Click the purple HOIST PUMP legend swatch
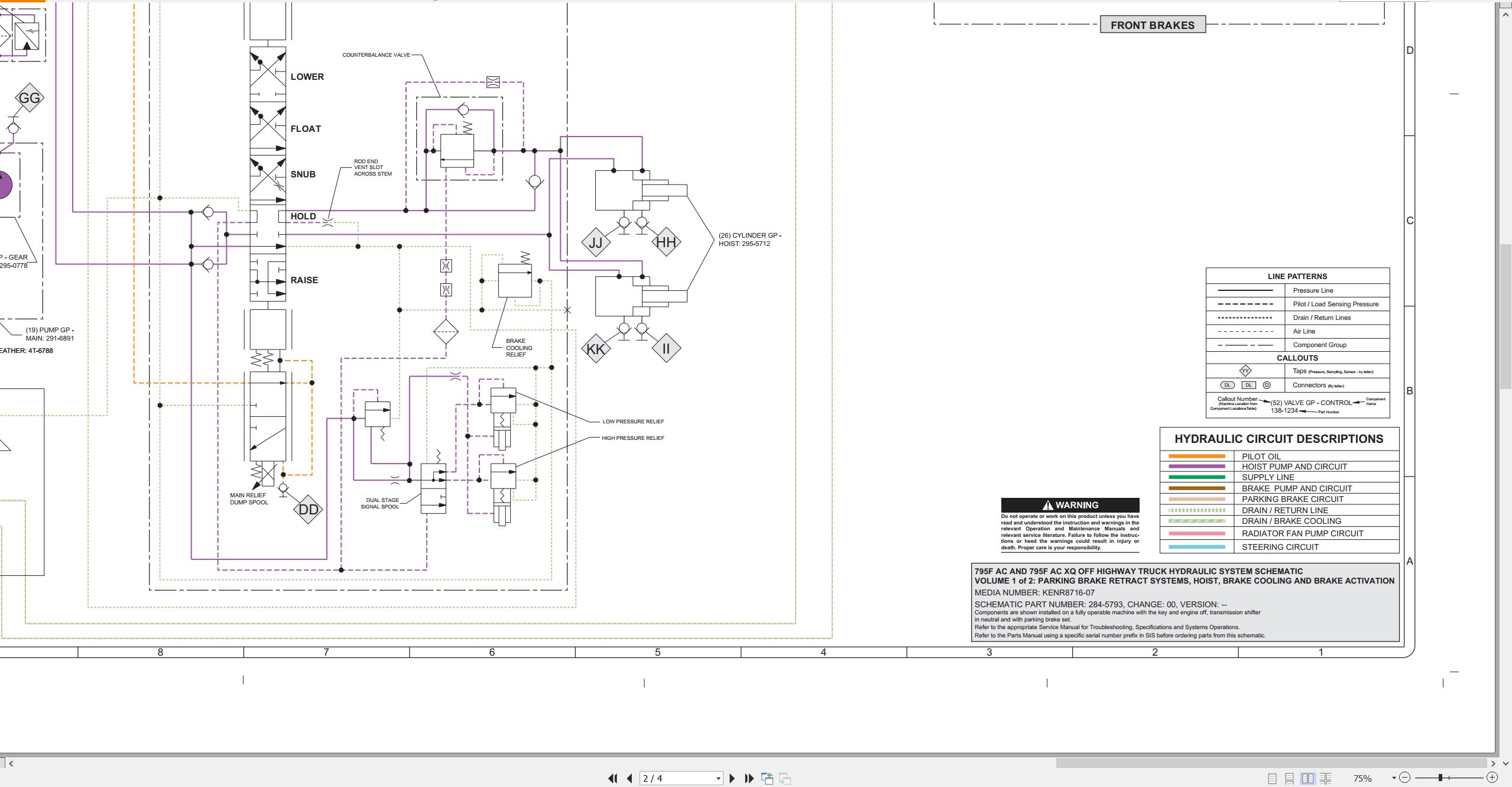The image size is (1512, 787). pos(1197,467)
